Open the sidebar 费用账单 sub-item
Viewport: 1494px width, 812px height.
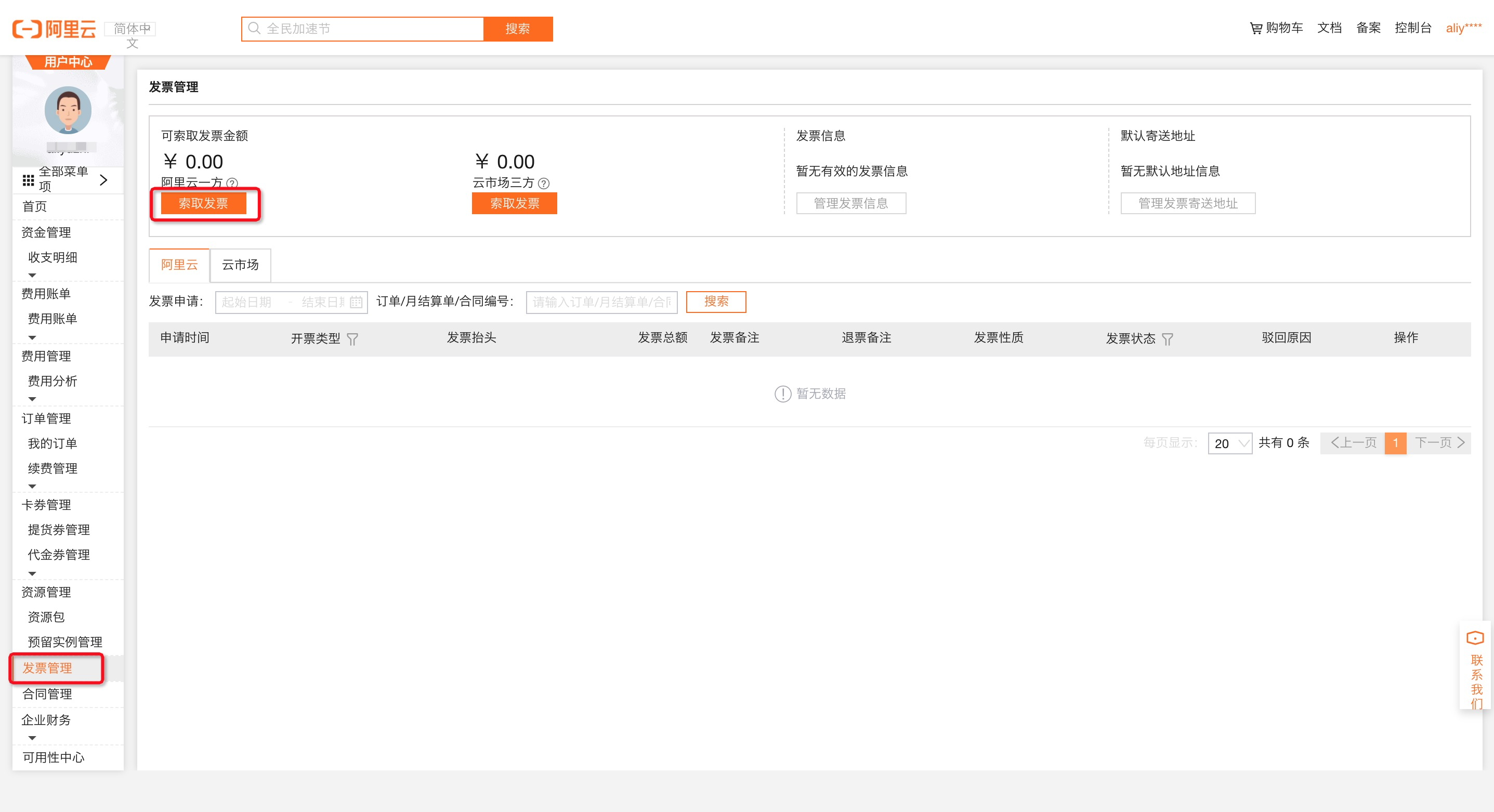pos(52,319)
